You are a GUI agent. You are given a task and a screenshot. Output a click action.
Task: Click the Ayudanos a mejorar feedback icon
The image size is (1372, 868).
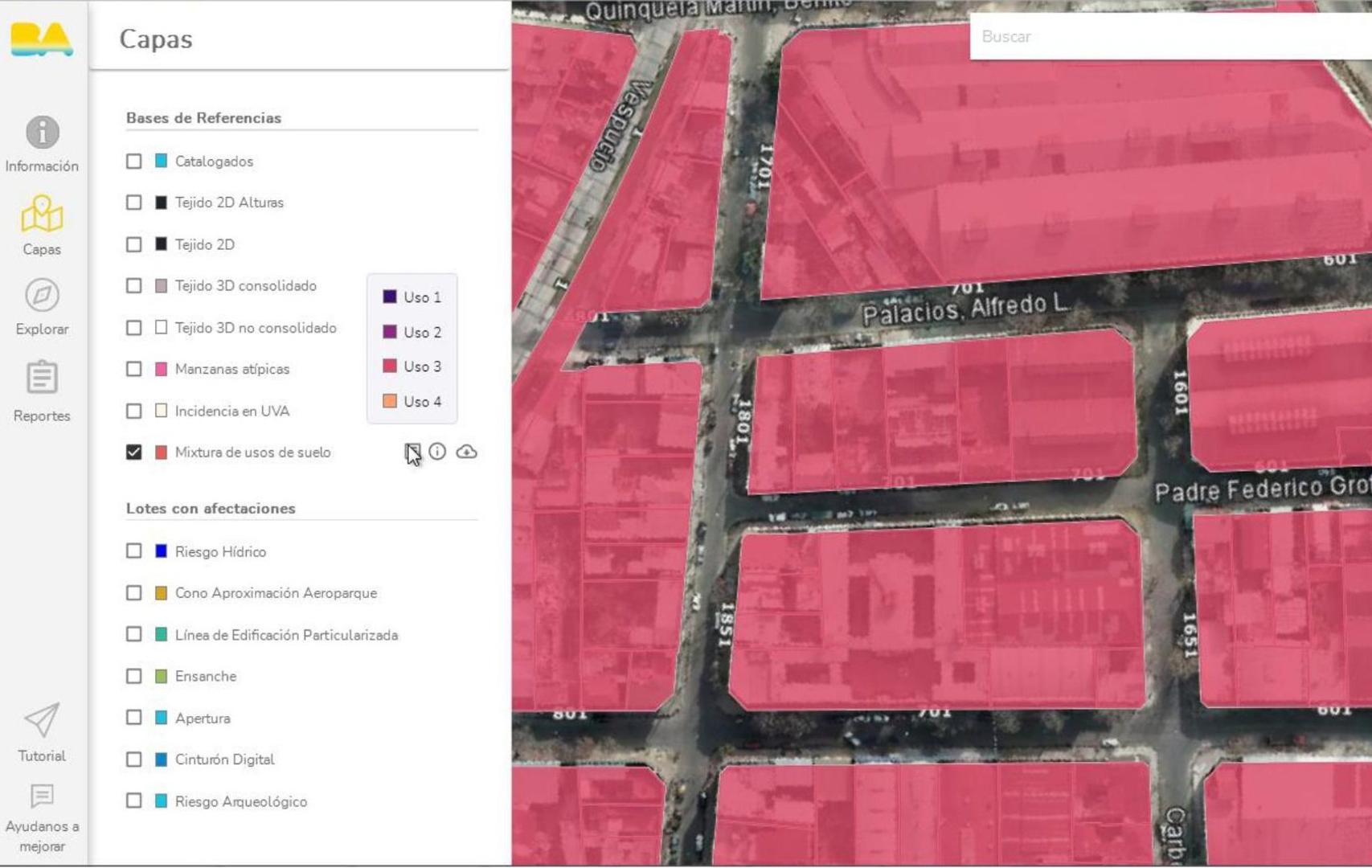click(x=42, y=796)
